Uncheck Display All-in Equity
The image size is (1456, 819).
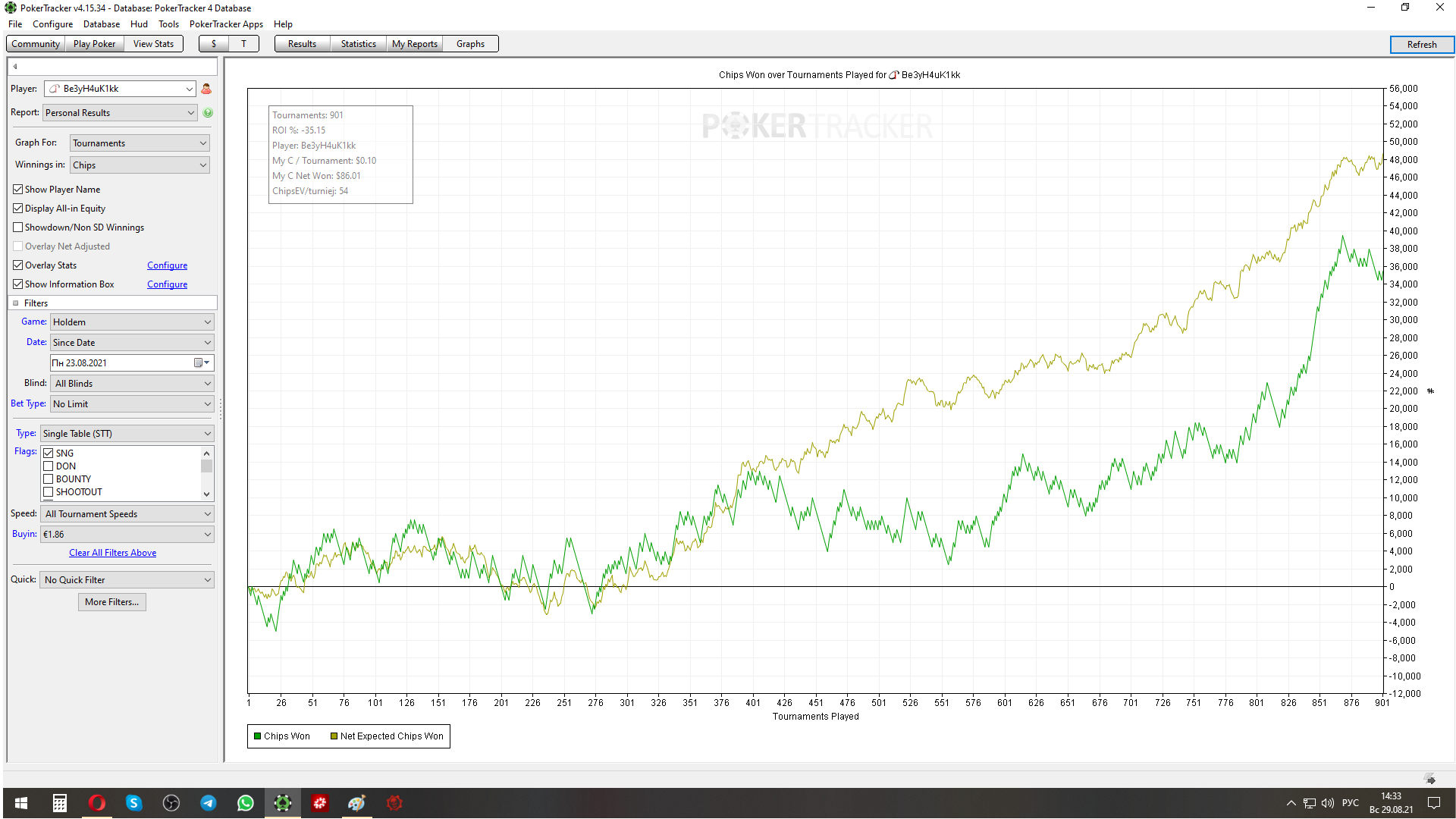click(18, 209)
